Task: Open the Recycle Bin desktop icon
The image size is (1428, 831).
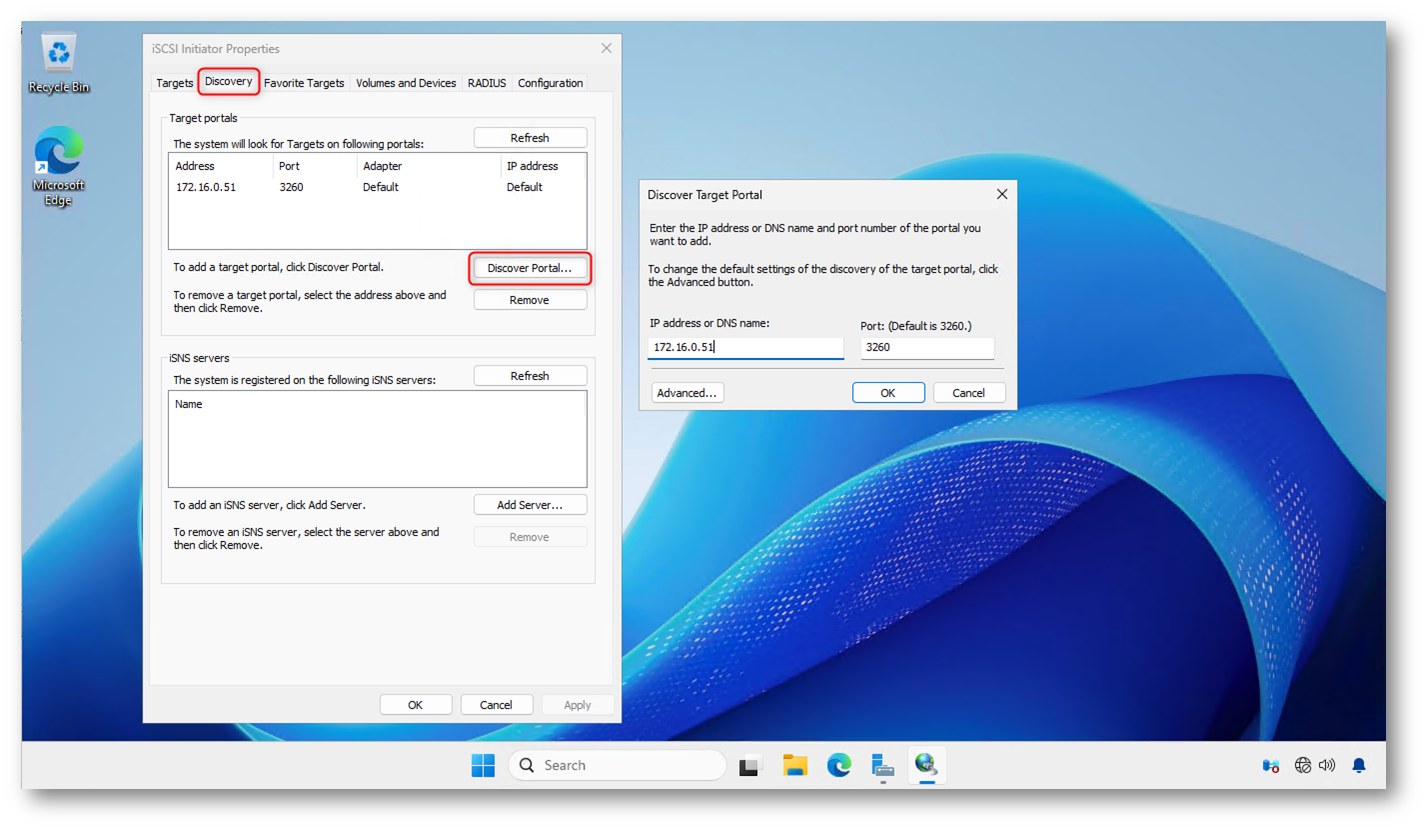Action: pyautogui.click(x=59, y=64)
